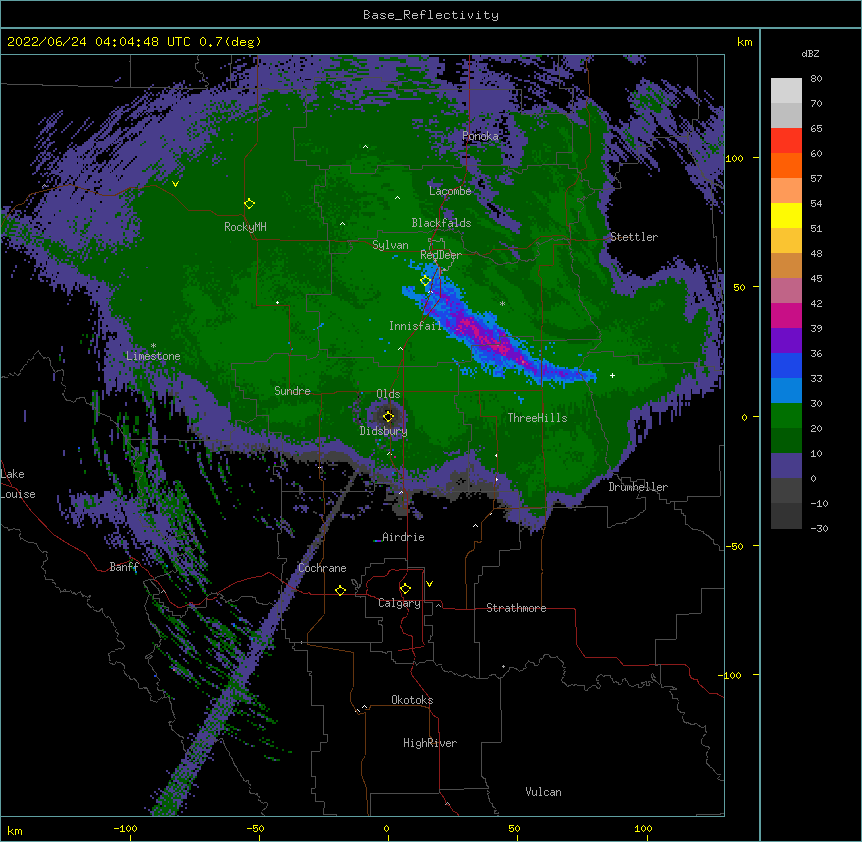Screen dimensions: 862x842
Task: Click the Calgary map label
Action: click(x=399, y=603)
